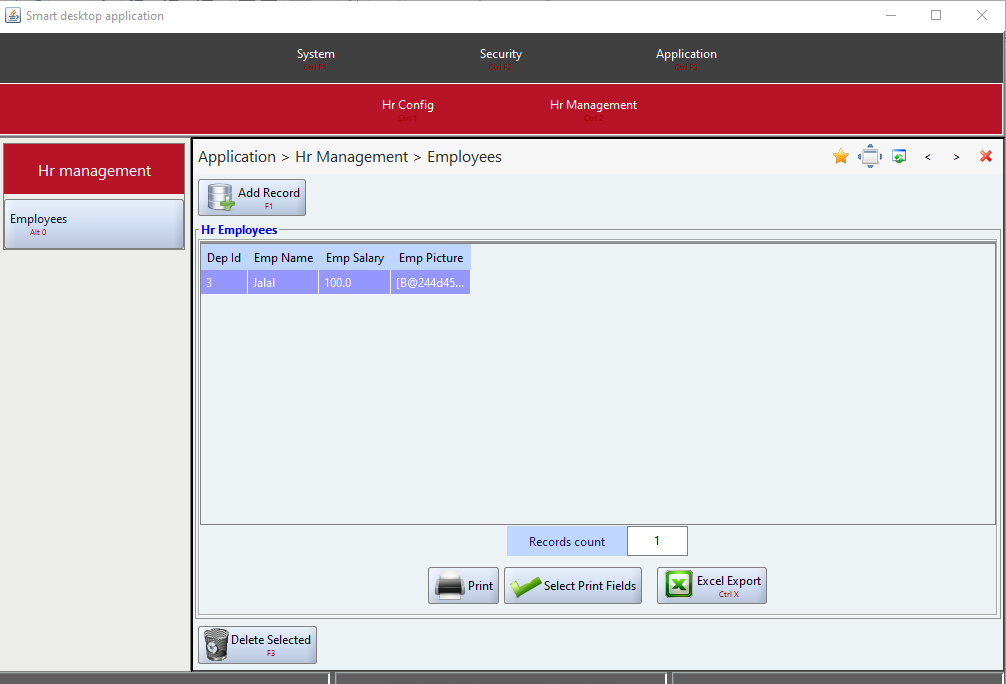
Task: Go forward with the right arrow
Action: pos(957,157)
